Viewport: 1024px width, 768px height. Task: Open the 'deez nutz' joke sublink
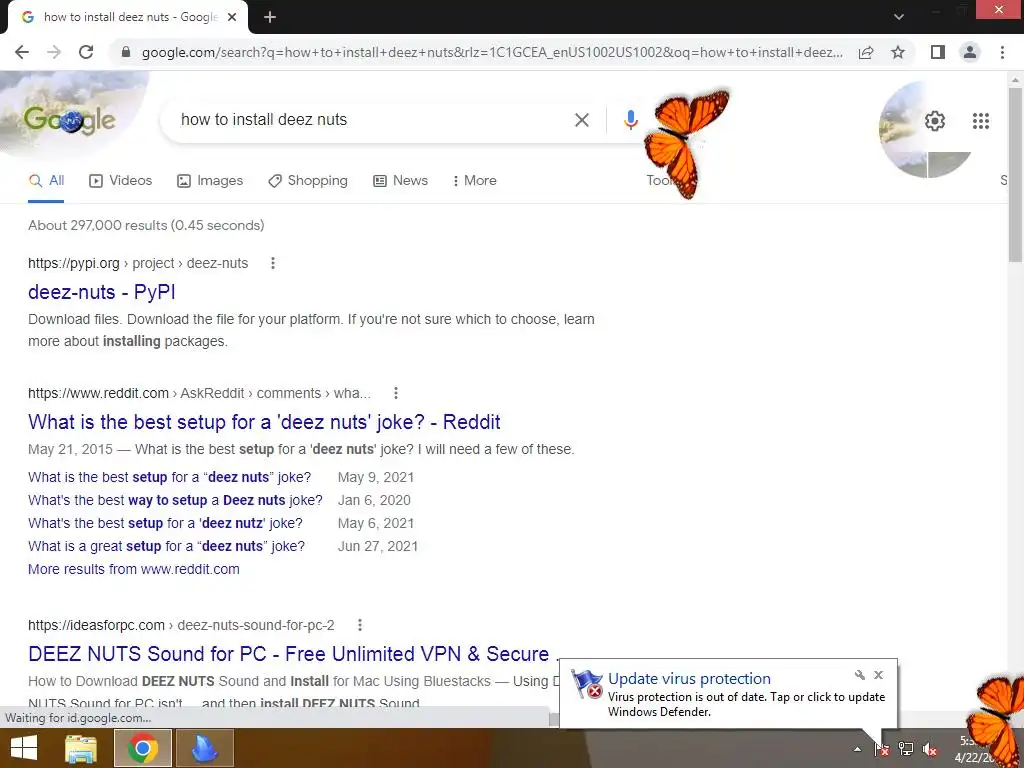[x=165, y=523]
